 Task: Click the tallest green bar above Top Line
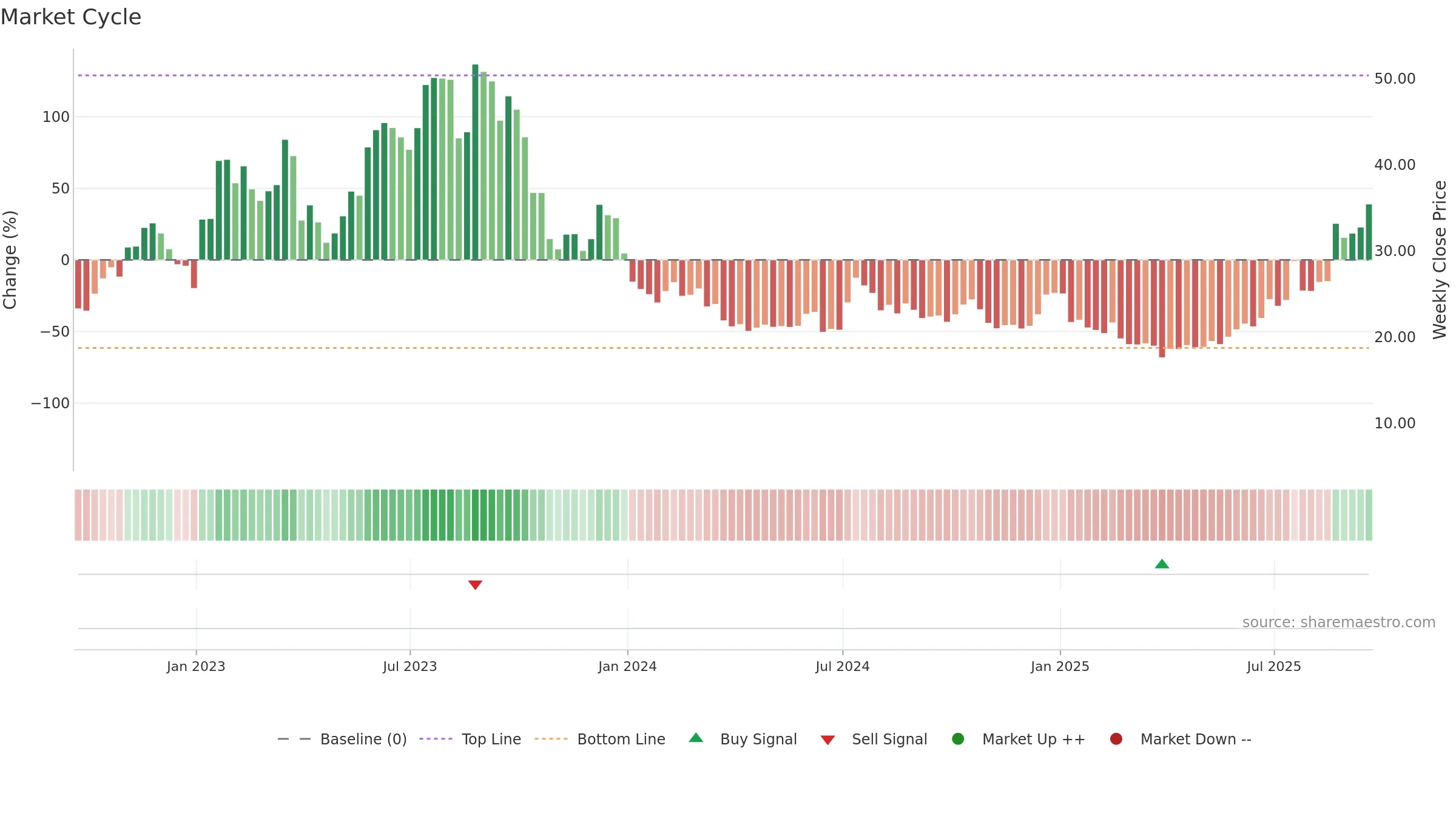point(475,162)
